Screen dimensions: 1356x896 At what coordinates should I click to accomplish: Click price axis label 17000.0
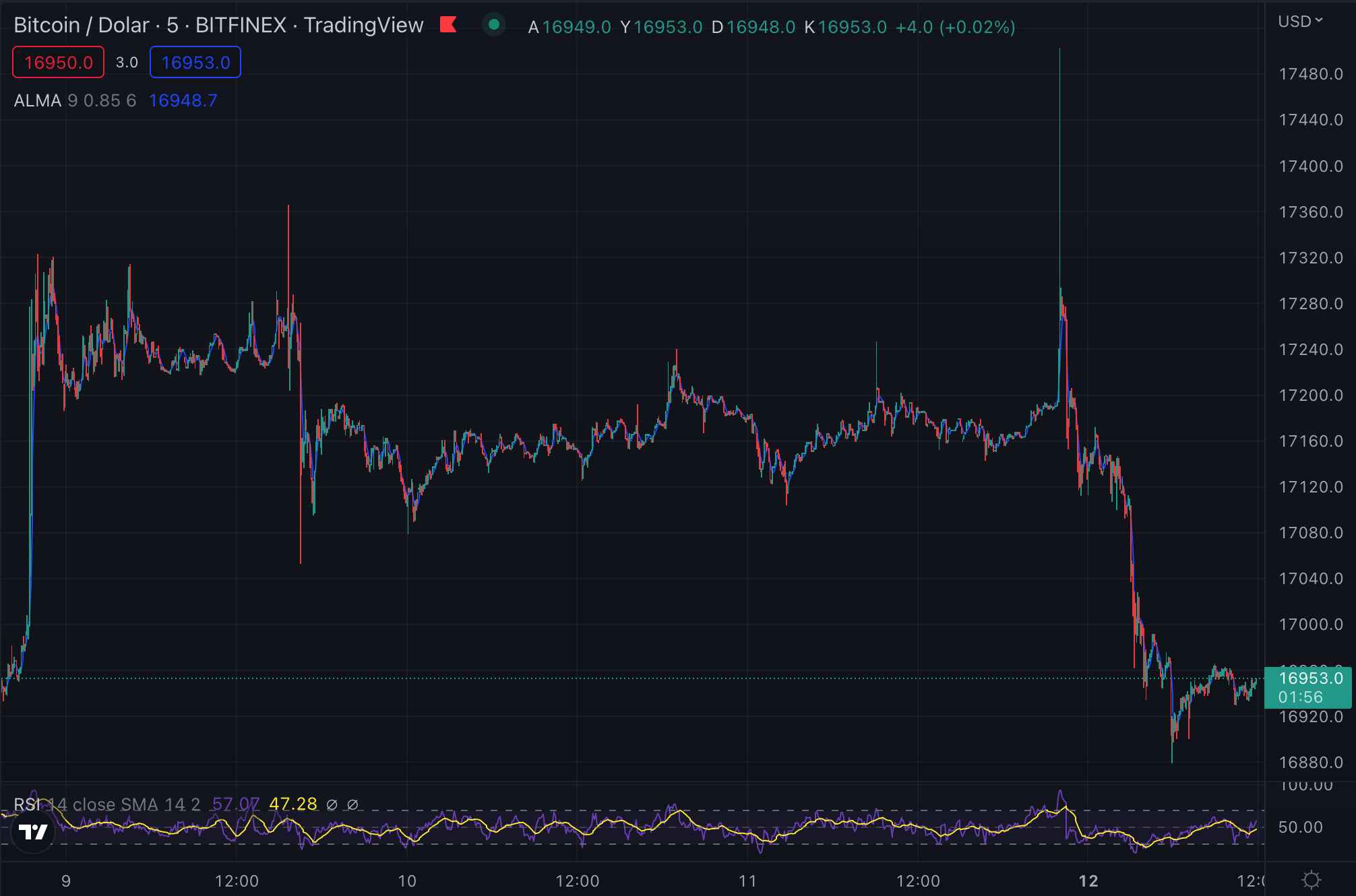click(1311, 624)
